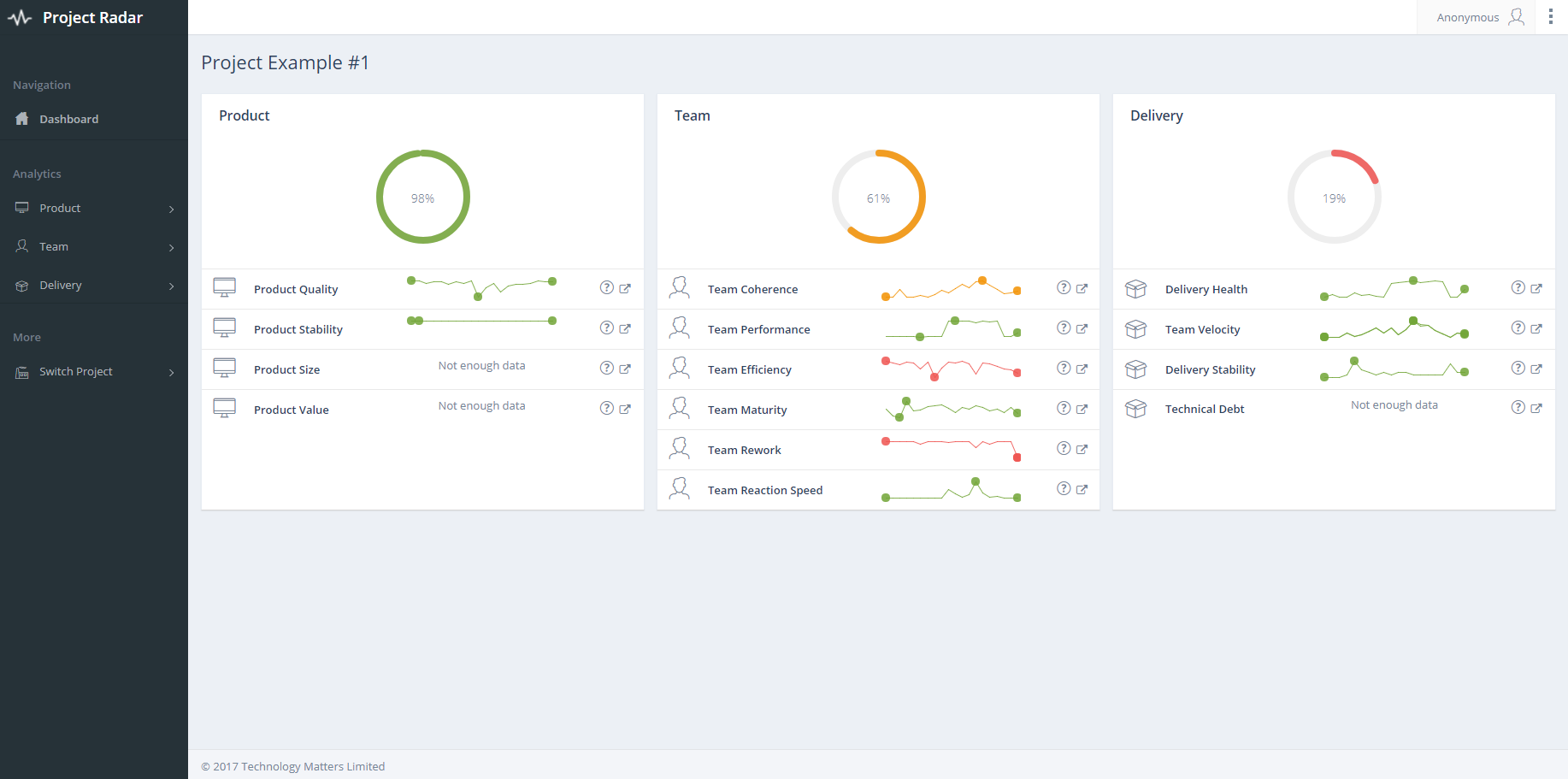Screen dimensions: 1568x779
Task: Click the Project Radar pulse logo icon
Action: pos(20,17)
